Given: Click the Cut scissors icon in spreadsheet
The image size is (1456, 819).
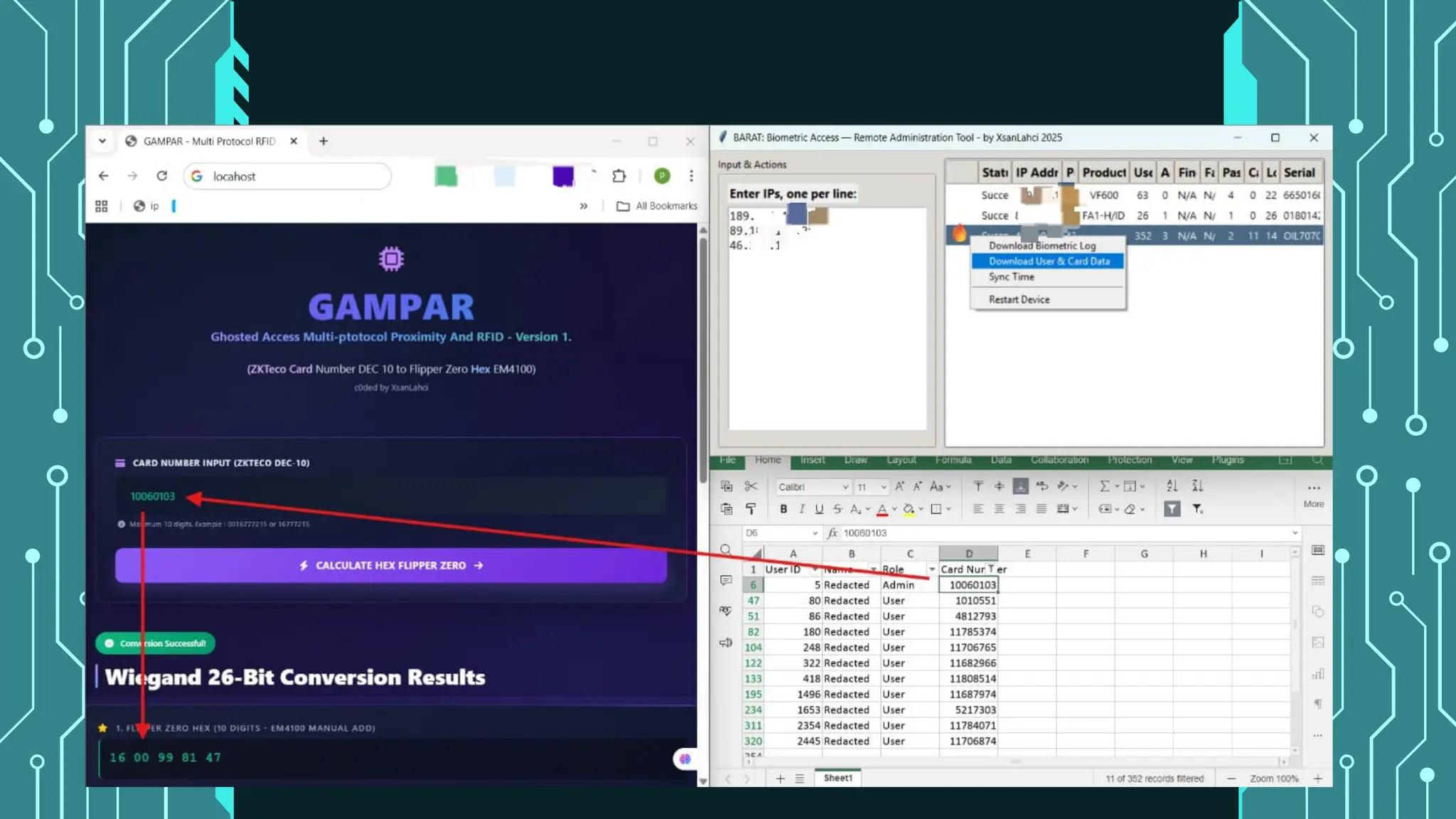Looking at the screenshot, I should tap(751, 486).
